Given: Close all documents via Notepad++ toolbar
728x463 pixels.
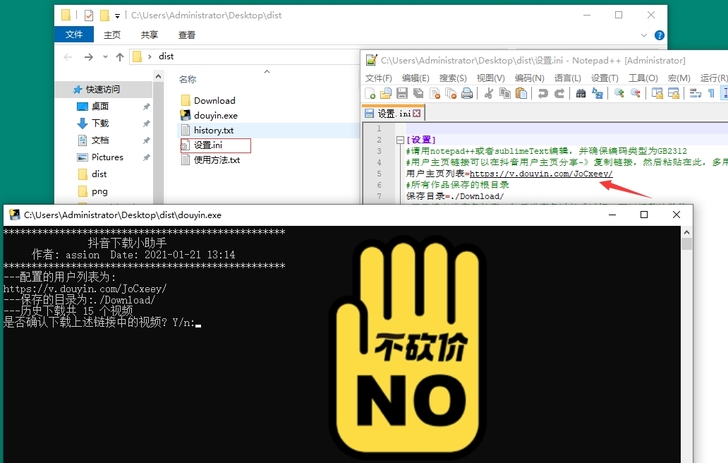Looking at the screenshot, I should tap(451, 93).
